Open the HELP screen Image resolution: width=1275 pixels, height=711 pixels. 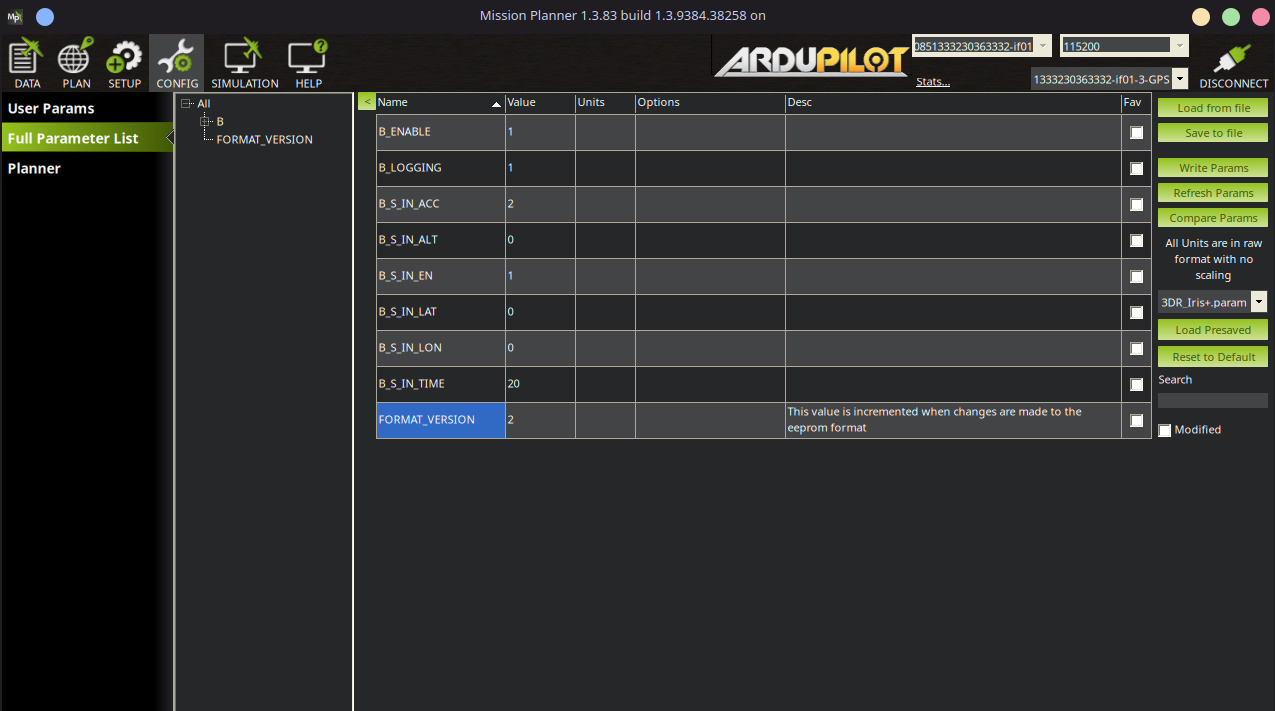[x=308, y=64]
